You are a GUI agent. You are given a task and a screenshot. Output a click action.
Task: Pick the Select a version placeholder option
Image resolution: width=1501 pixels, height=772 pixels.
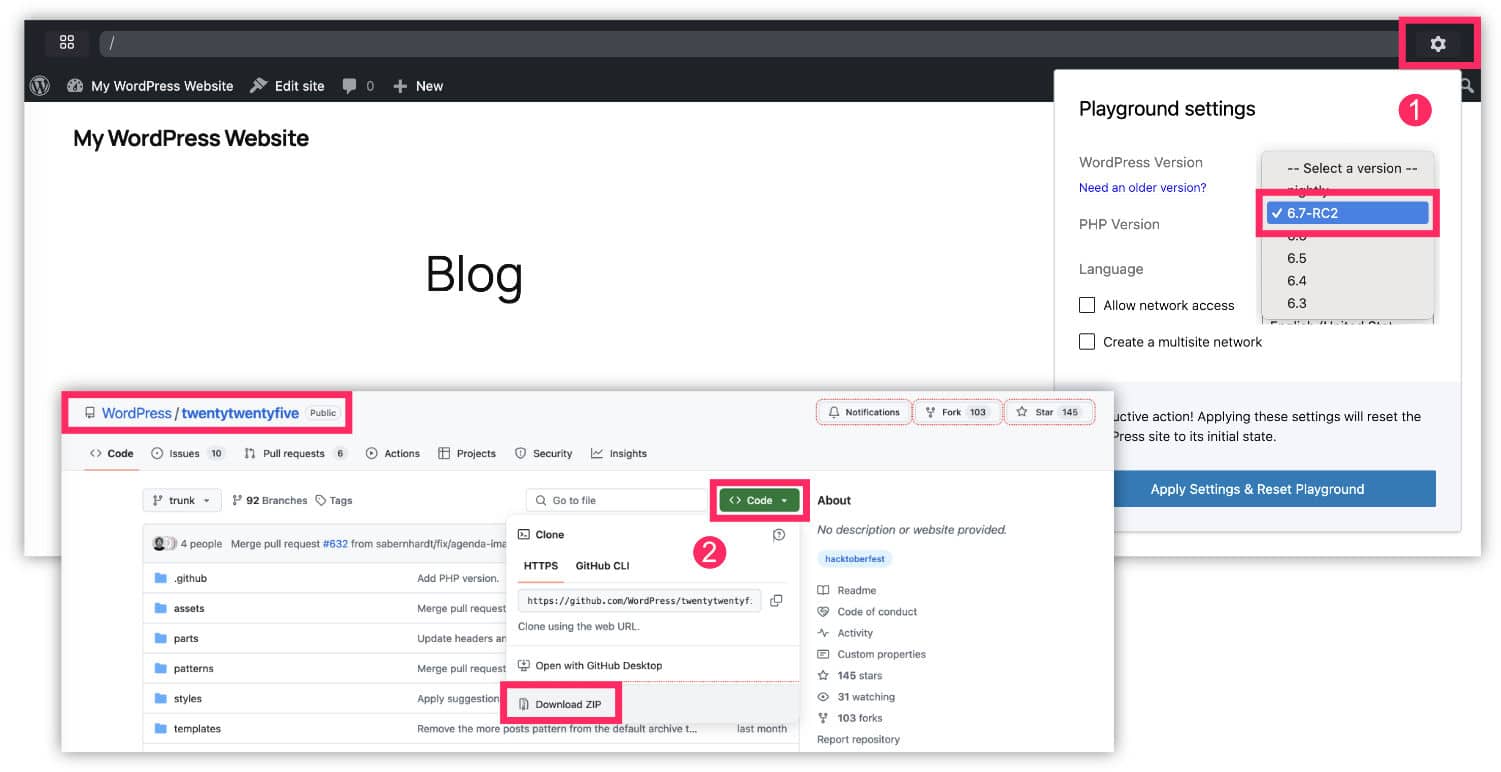click(x=1352, y=168)
